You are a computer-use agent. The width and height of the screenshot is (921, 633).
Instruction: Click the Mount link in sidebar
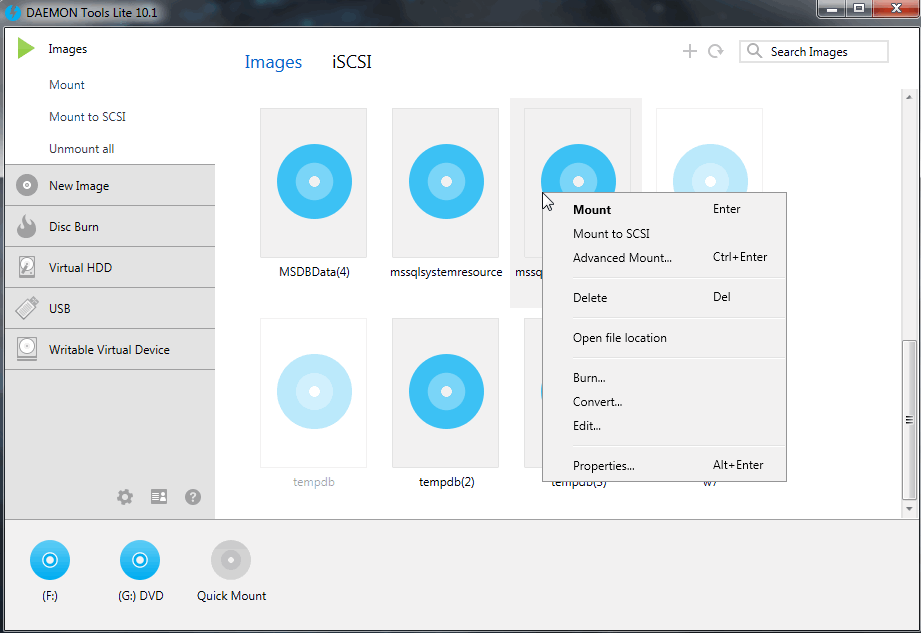(x=67, y=85)
